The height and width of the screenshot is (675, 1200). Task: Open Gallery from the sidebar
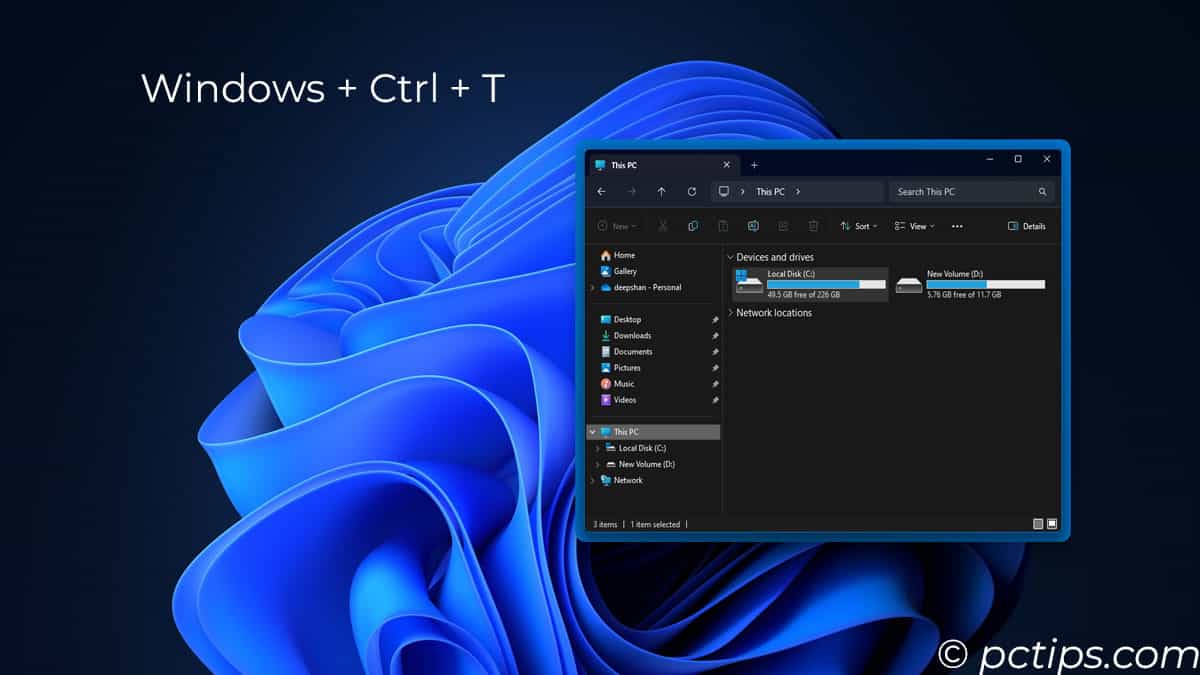624,271
